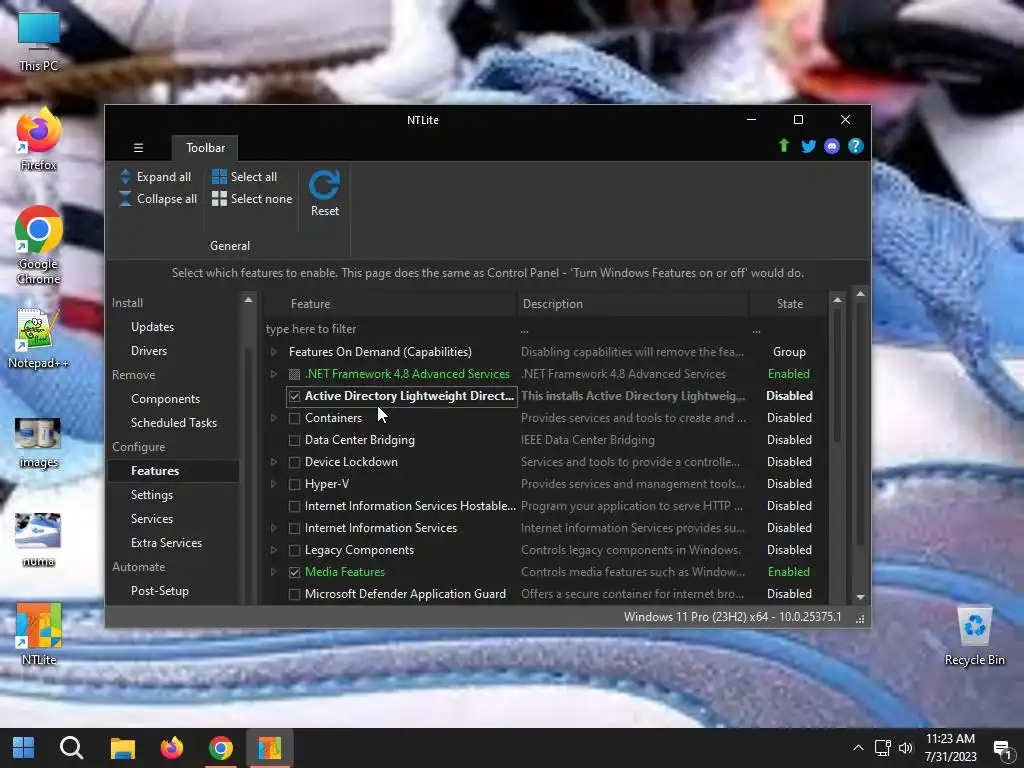Click the NTLite taskbar icon

[x=270, y=748]
